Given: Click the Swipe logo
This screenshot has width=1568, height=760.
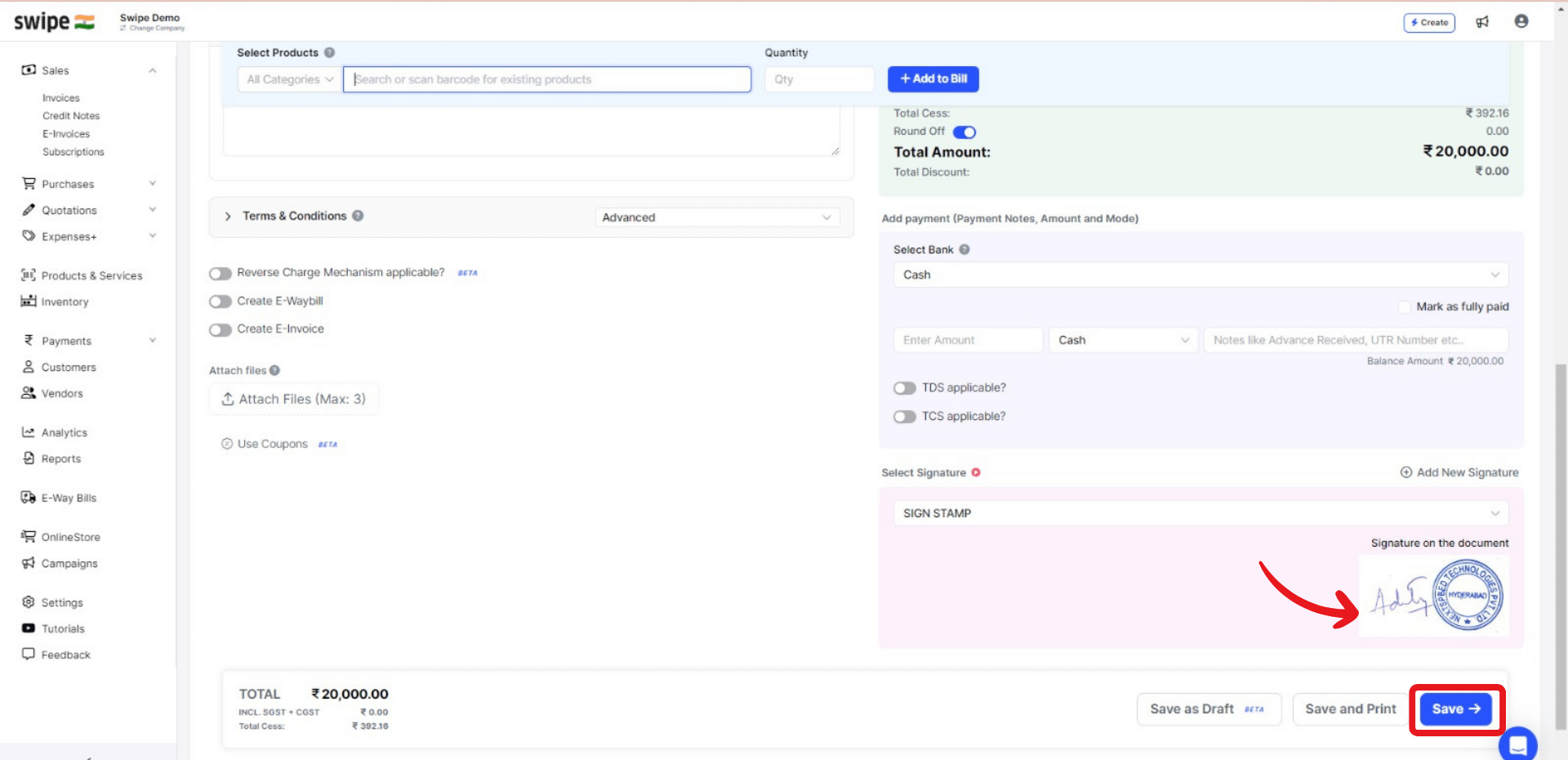Looking at the screenshot, I should pyautogui.click(x=54, y=22).
